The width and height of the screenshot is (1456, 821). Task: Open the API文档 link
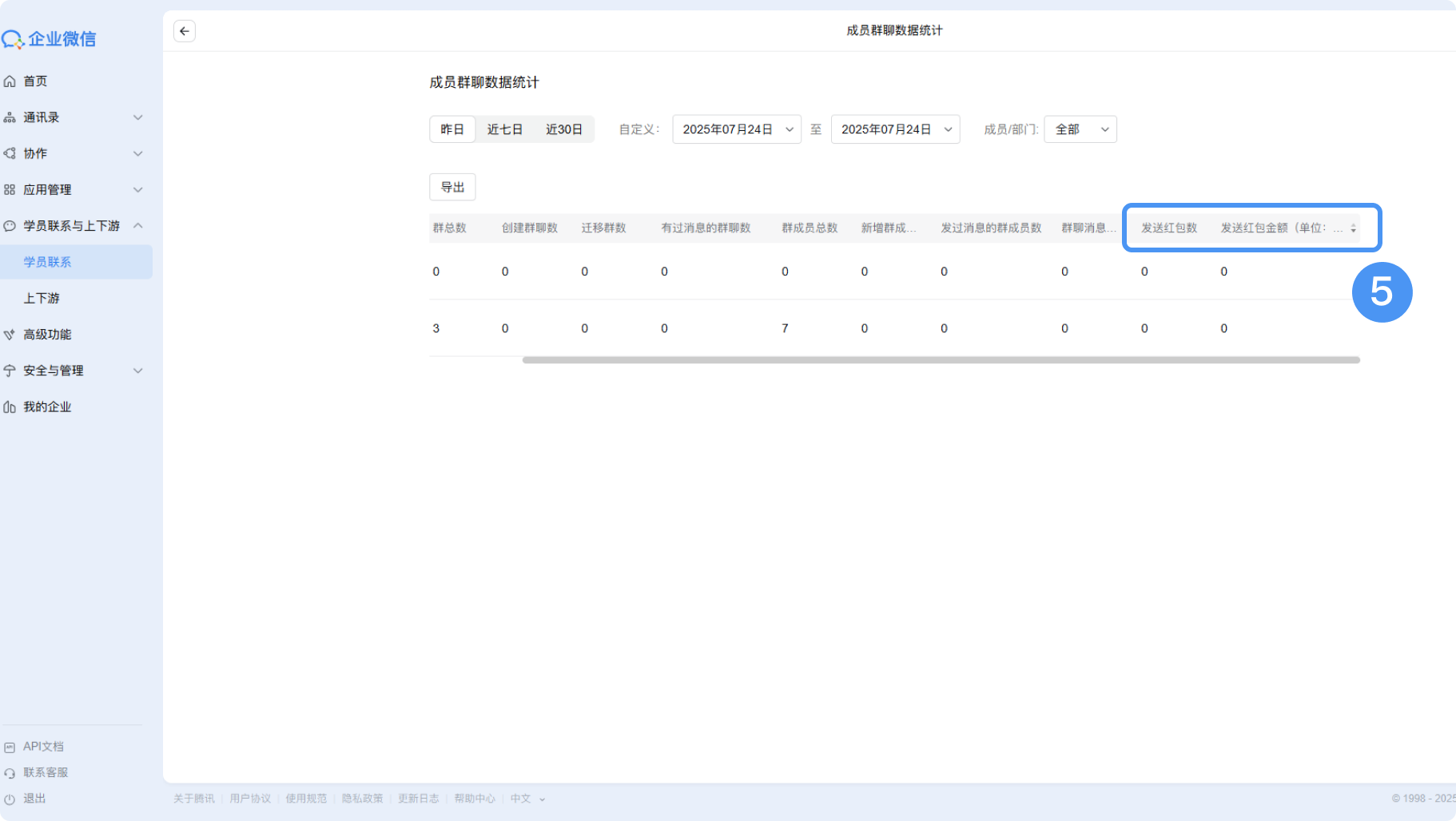pos(43,747)
